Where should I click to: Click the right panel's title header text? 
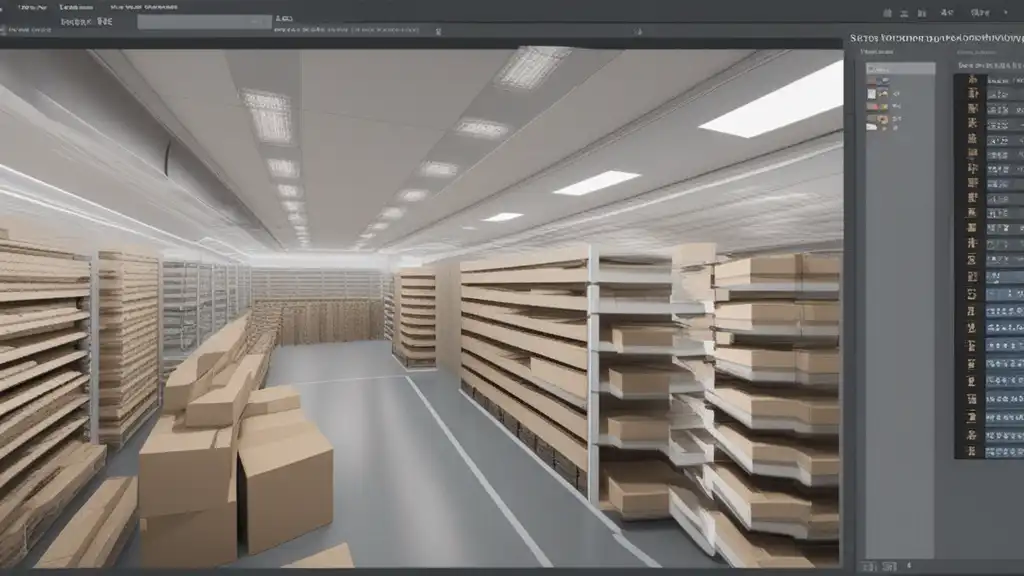point(935,38)
